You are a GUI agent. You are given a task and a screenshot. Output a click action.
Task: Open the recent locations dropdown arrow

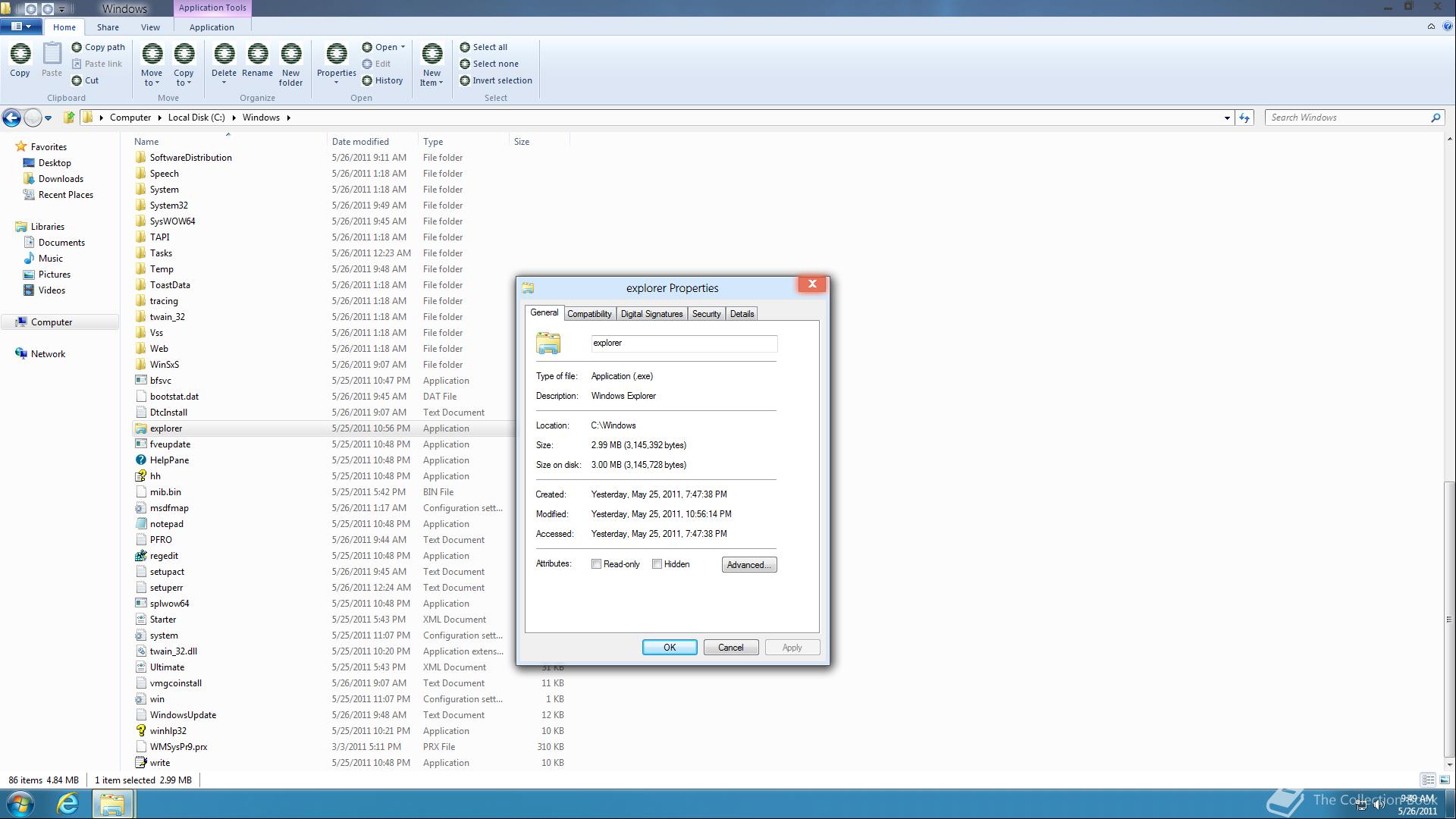click(48, 118)
